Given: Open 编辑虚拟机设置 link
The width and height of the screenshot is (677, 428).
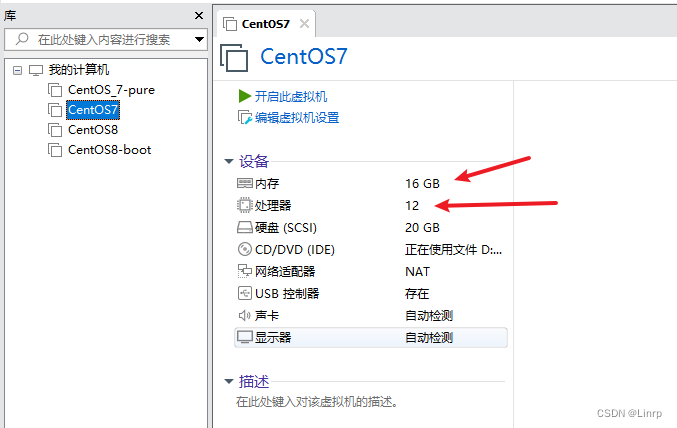Looking at the screenshot, I should pos(297,117).
